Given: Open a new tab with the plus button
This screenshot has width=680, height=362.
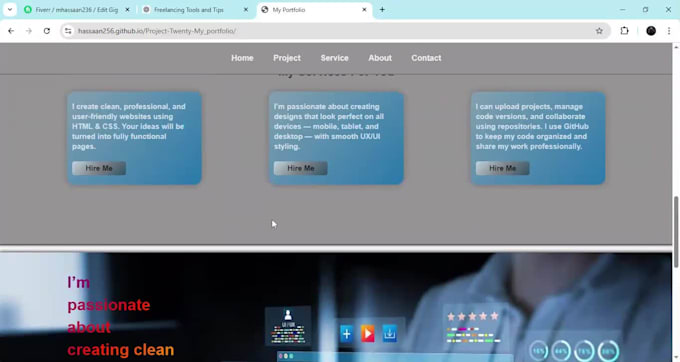Looking at the screenshot, I should coord(382,10).
